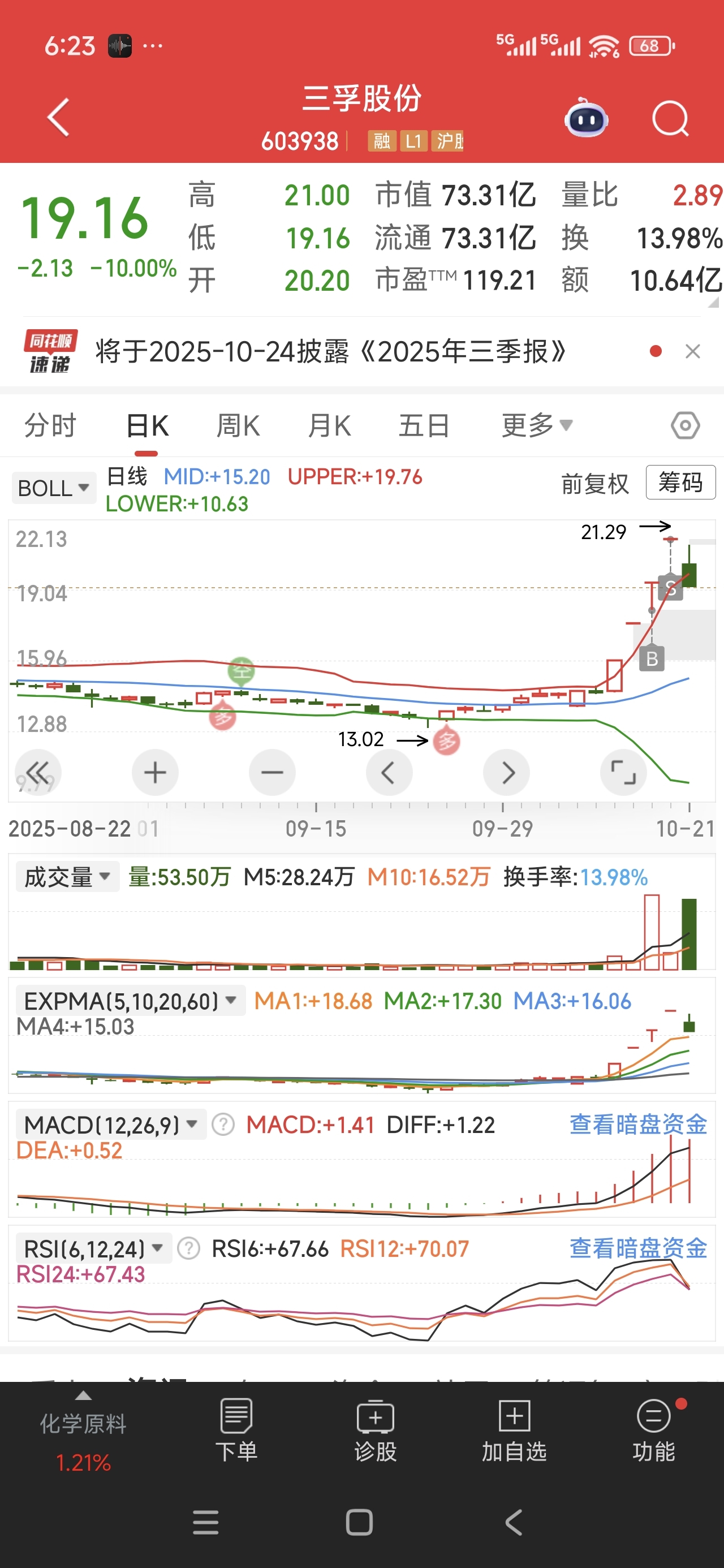Screen dimensions: 724x1568
Task: Tap the tall red volume bar
Action: 652,932
